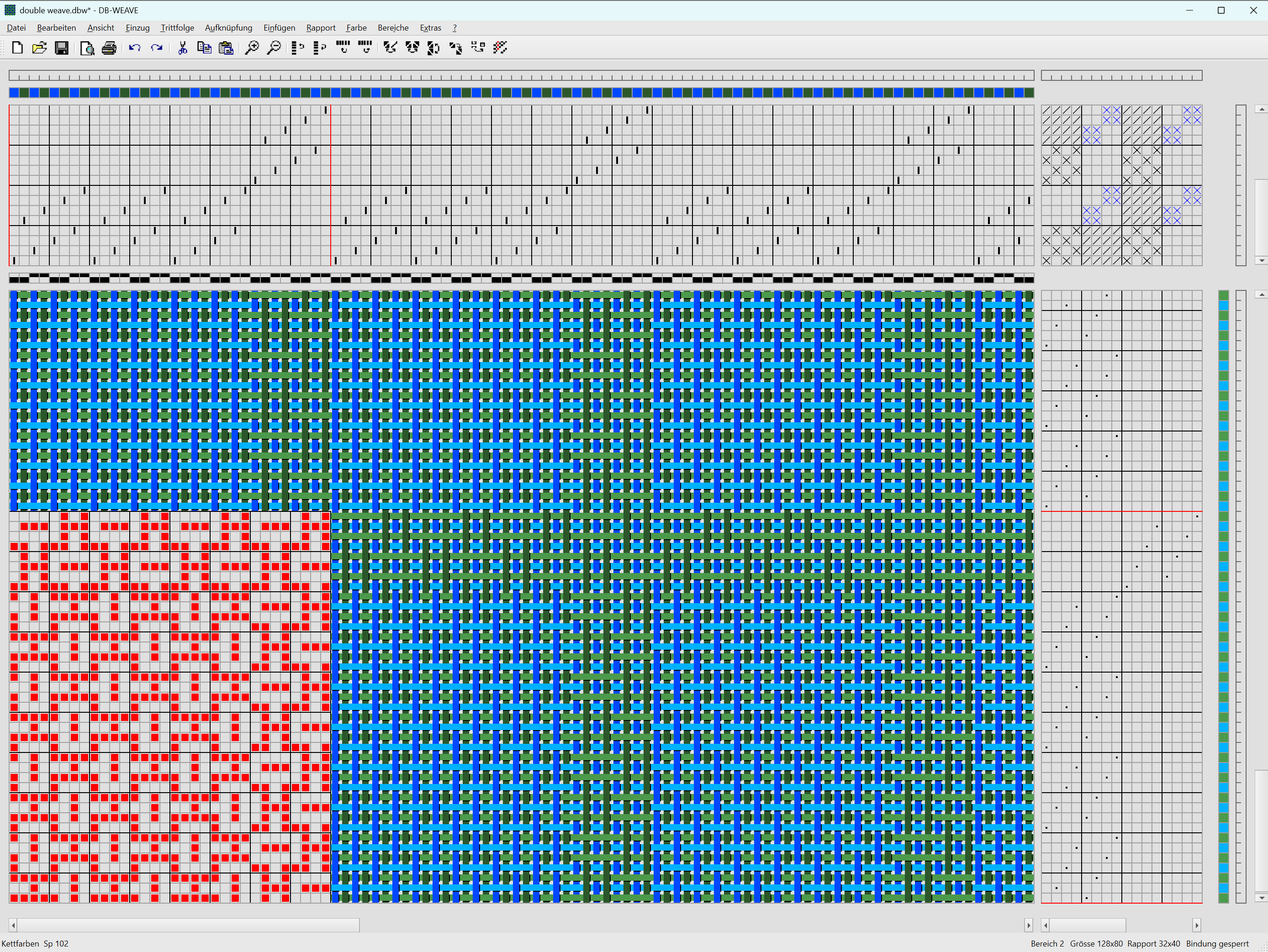
Task: Click the second triangle mirror icon
Action: click(x=412, y=47)
